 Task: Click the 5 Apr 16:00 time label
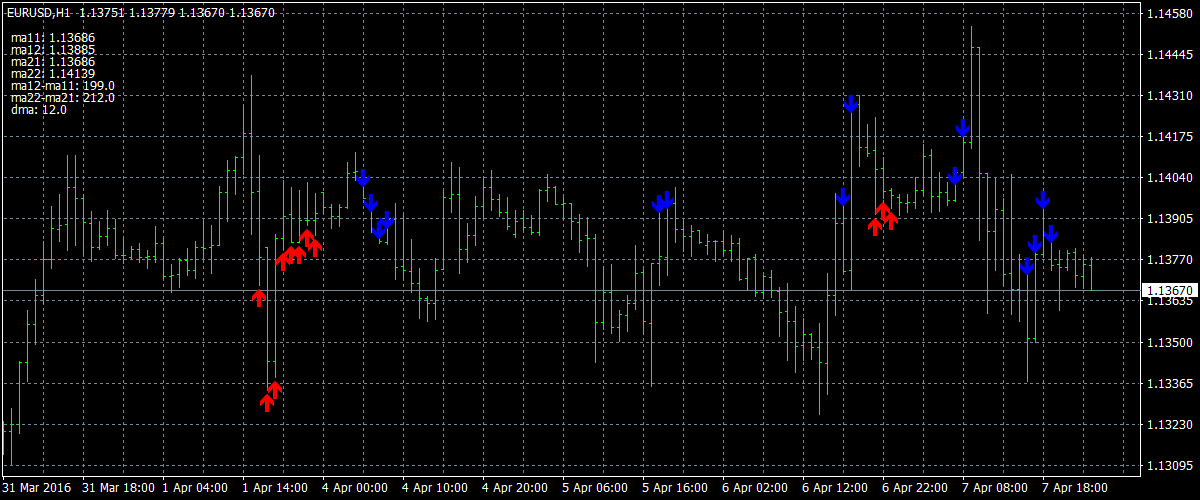point(675,488)
